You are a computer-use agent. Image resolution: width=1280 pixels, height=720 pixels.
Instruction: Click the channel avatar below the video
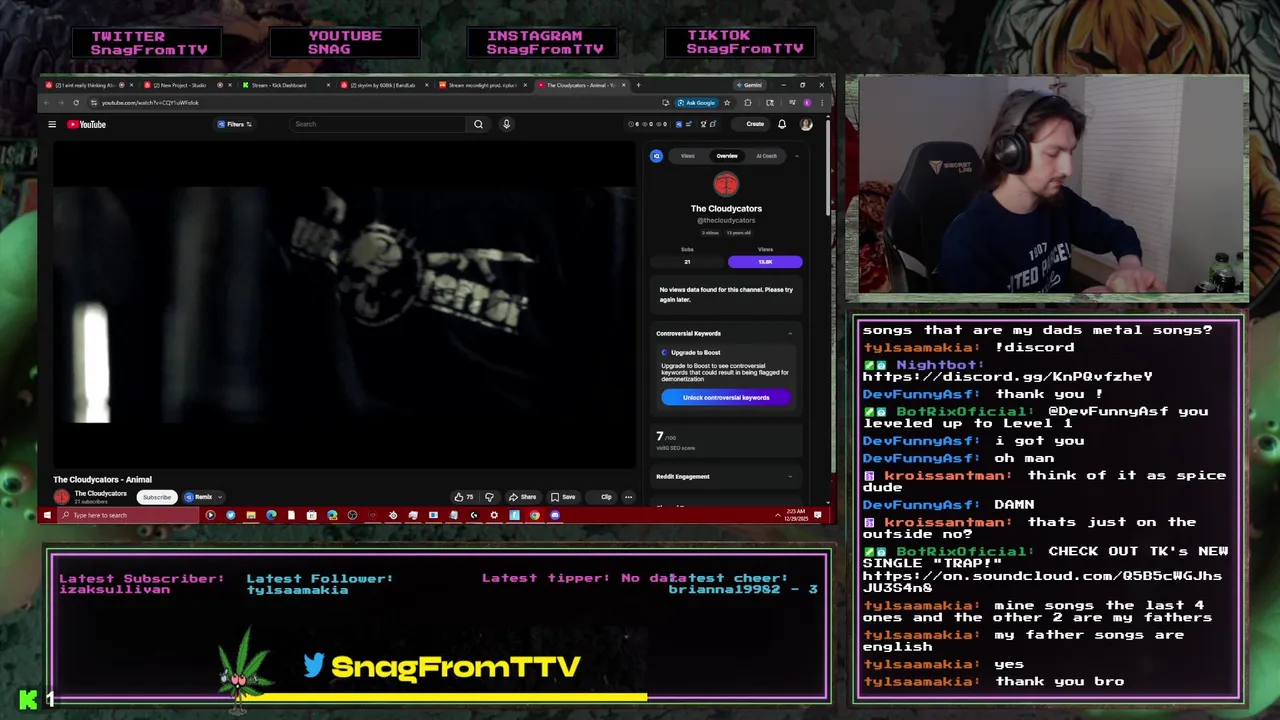(x=62, y=497)
